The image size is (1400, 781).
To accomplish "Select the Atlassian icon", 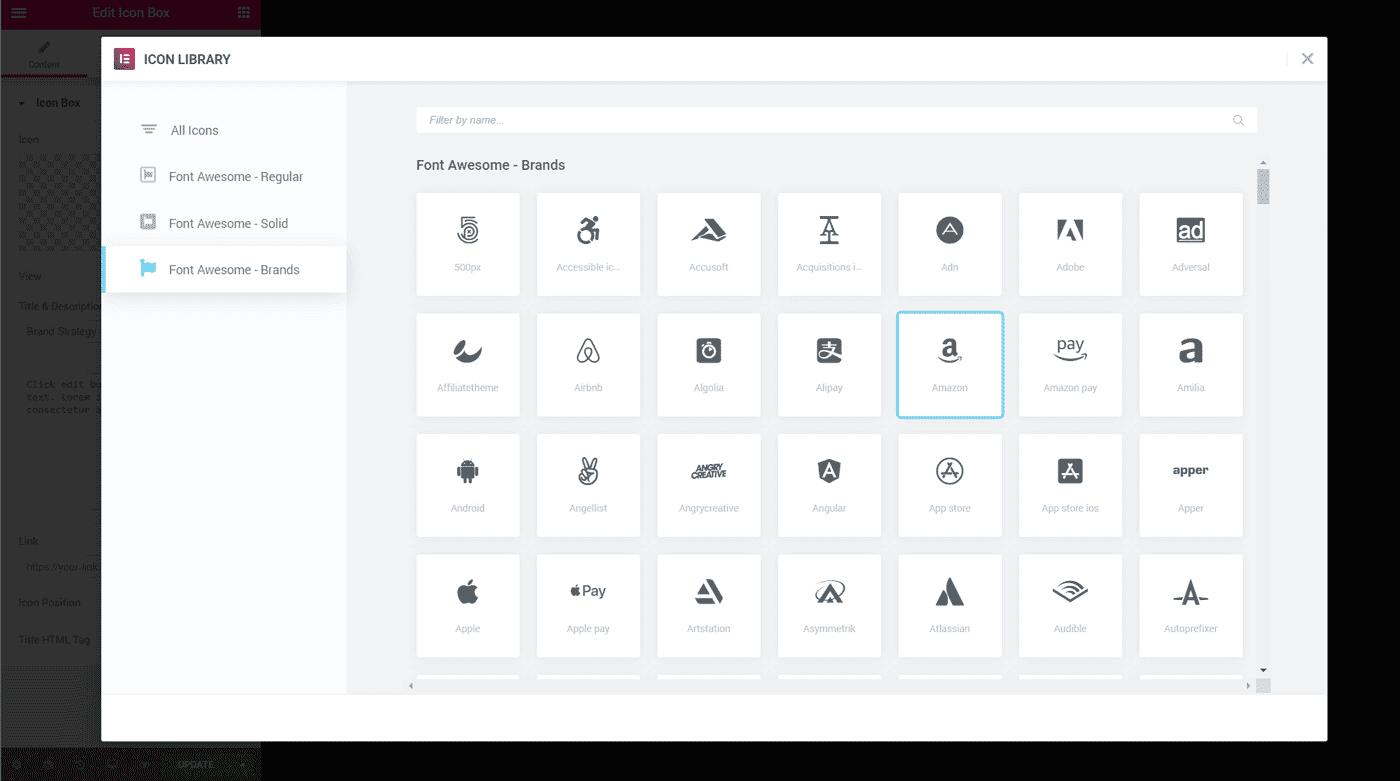I will point(950,606).
